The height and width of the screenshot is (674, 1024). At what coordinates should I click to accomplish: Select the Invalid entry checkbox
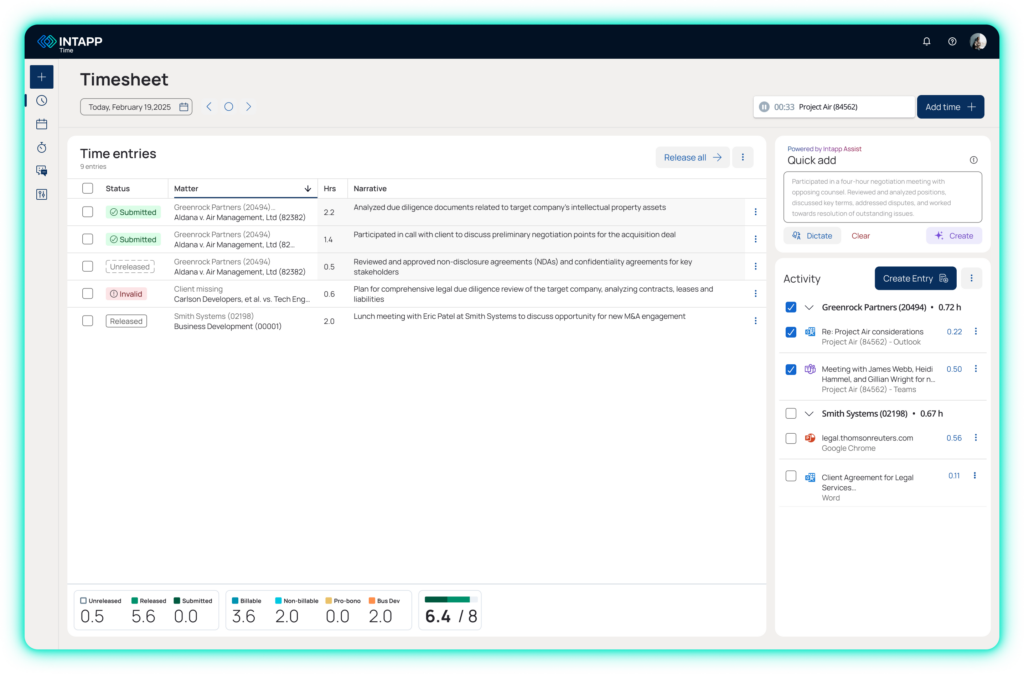tap(88, 294)
